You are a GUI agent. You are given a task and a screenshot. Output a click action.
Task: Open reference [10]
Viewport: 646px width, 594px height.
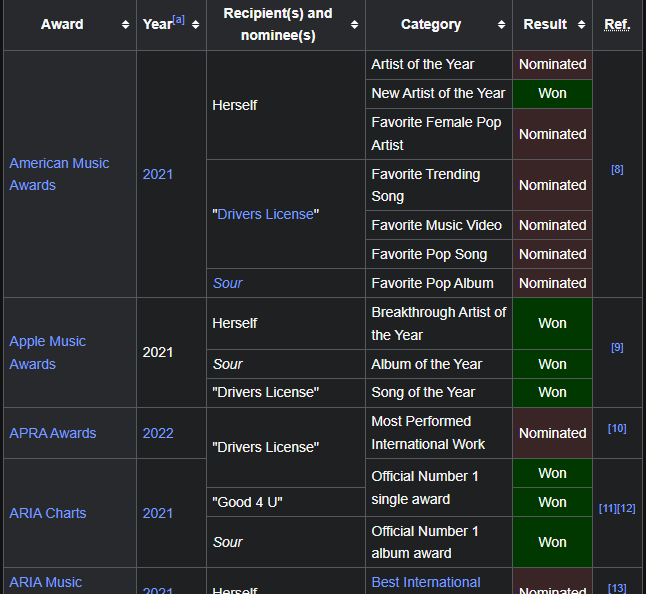coord(617,428)
